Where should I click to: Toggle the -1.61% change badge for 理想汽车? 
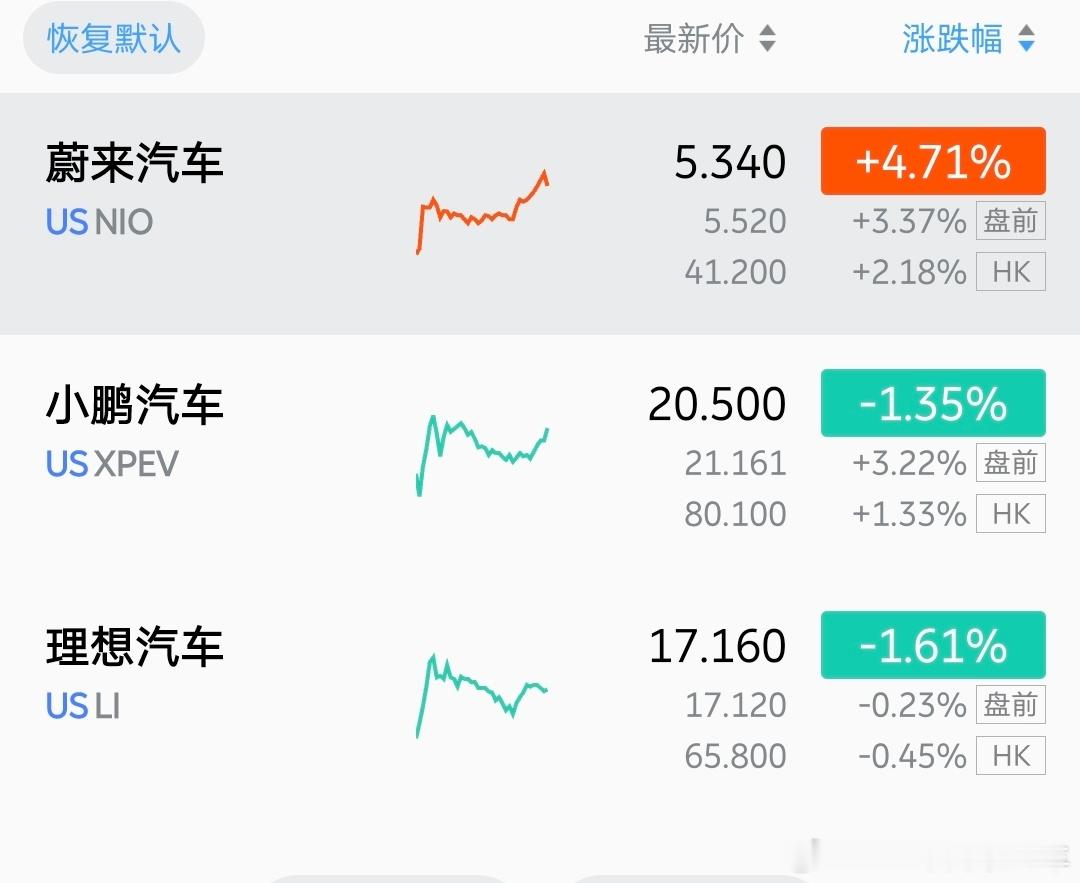932,646
